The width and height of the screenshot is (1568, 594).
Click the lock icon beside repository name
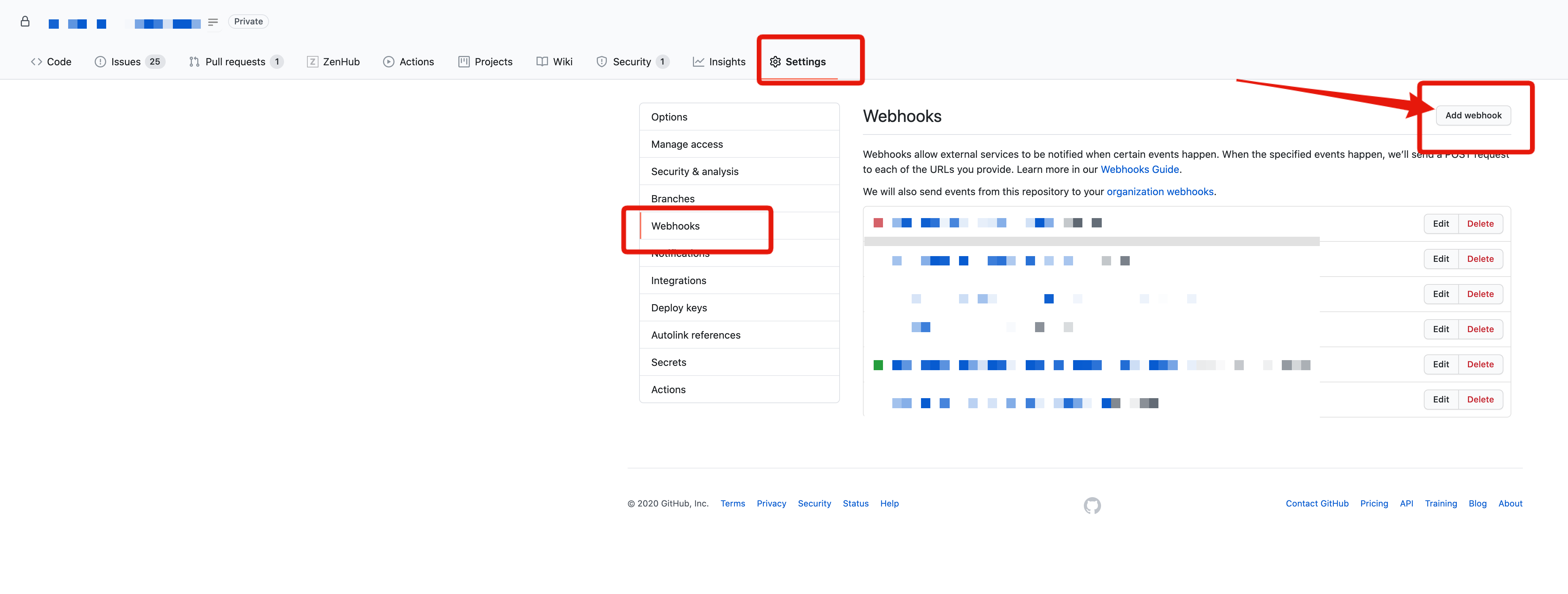pyautogui.click(x=25, y=22)
